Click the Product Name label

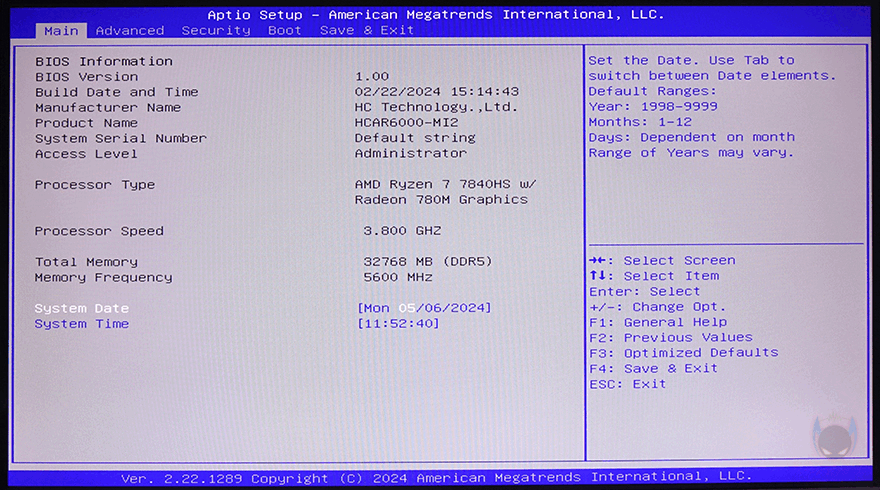[x=86, y=123]
